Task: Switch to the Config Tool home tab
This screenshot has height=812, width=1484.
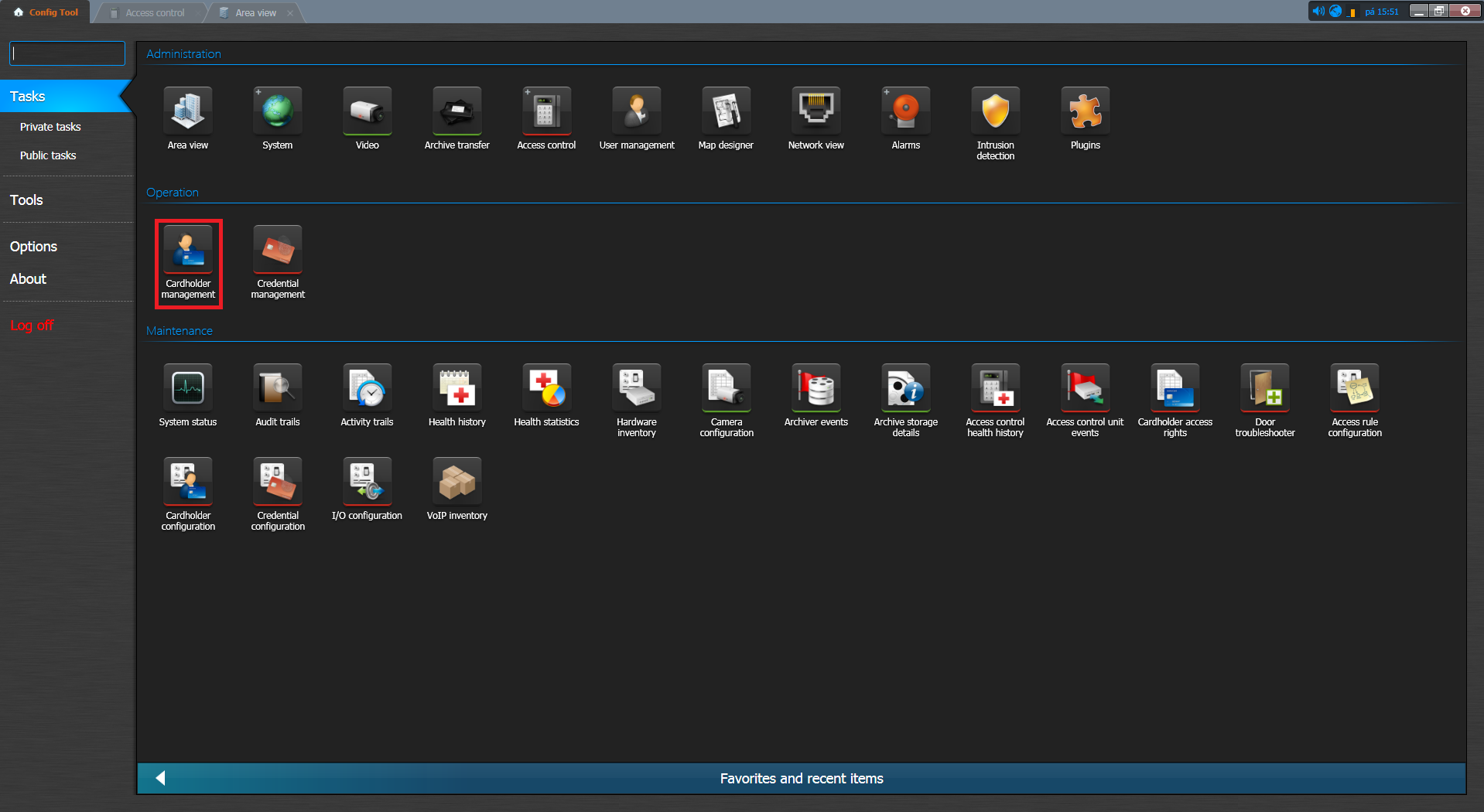Action: coord(46,12)
